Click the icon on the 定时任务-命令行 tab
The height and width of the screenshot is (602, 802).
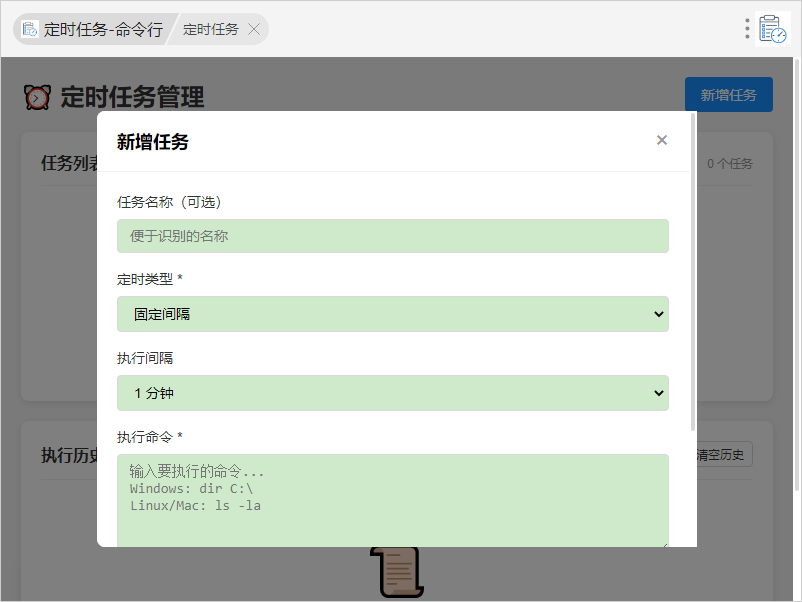[30, 29]
